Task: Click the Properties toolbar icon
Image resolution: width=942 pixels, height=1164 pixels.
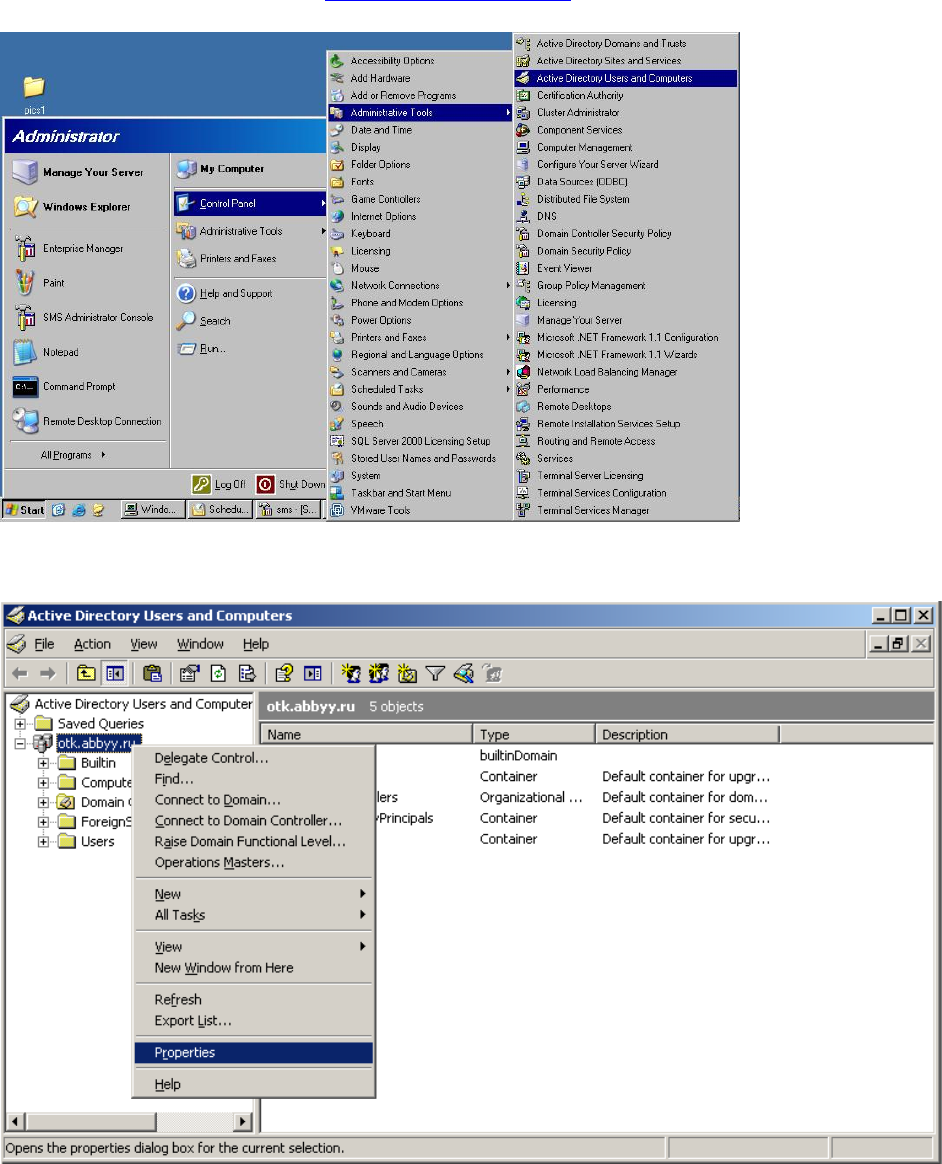Action: point(189,673)
